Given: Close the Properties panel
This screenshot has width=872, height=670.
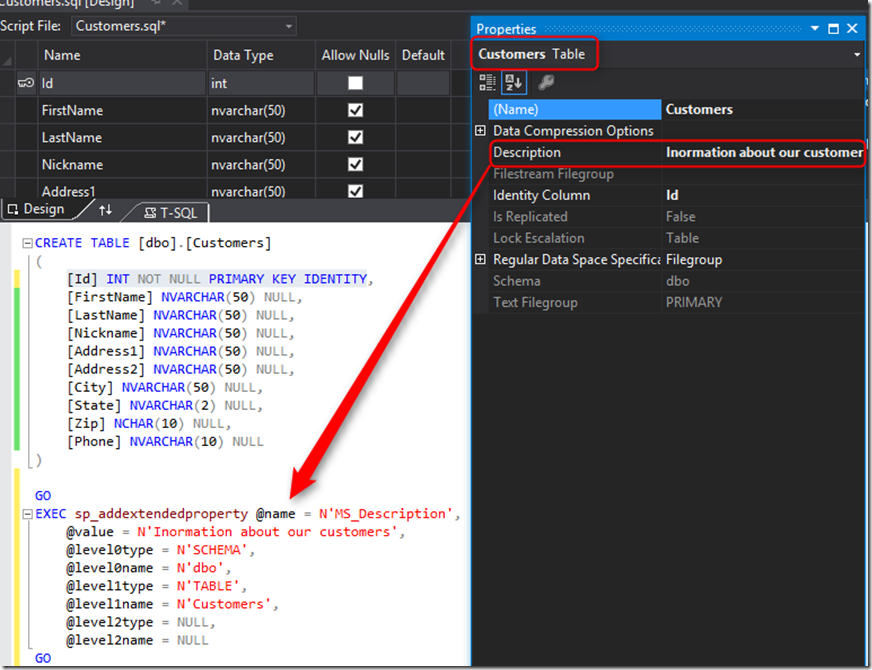Looking at the screenshot, I should tap(852, 28).
